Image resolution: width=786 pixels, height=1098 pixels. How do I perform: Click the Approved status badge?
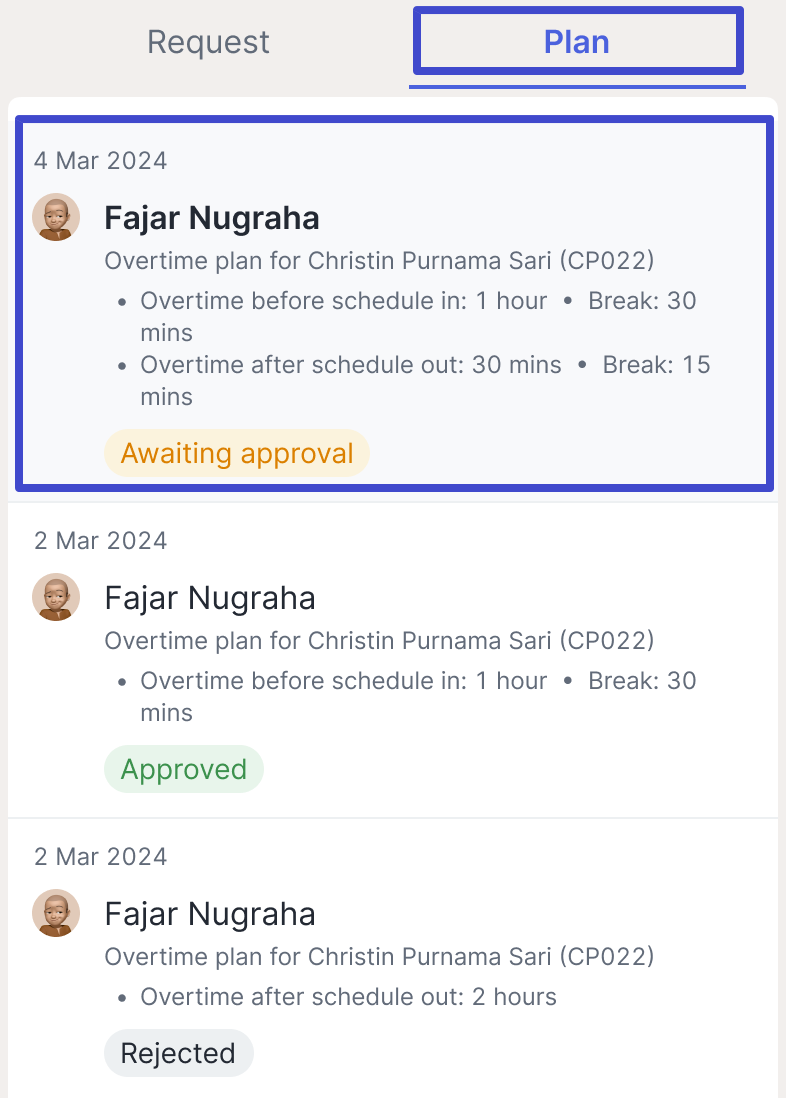point(184,769)
